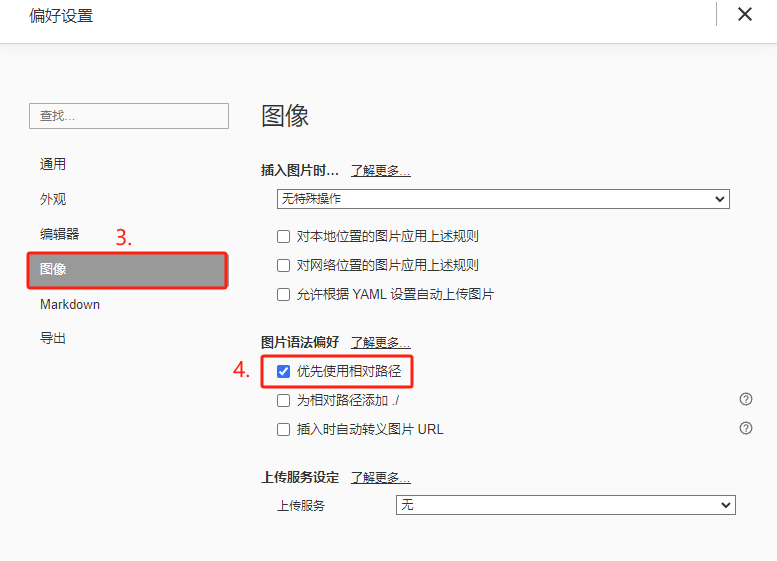The width and height of the screenshot is (777, 561).
Task: Click the help icon beside 为相对路径添加 ./
Action: click(x=746, y=399)
